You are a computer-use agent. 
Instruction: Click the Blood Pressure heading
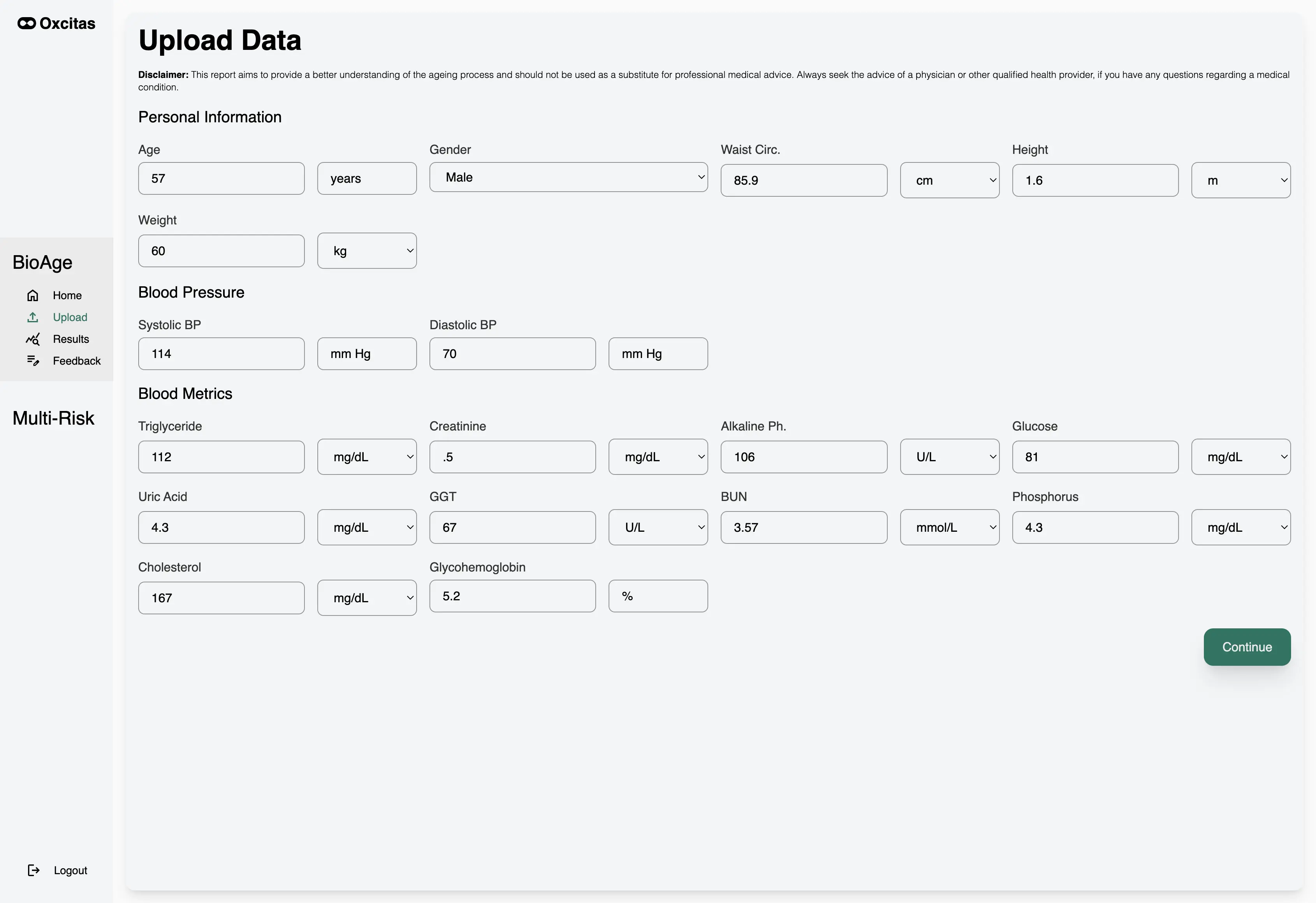point(192,292)
